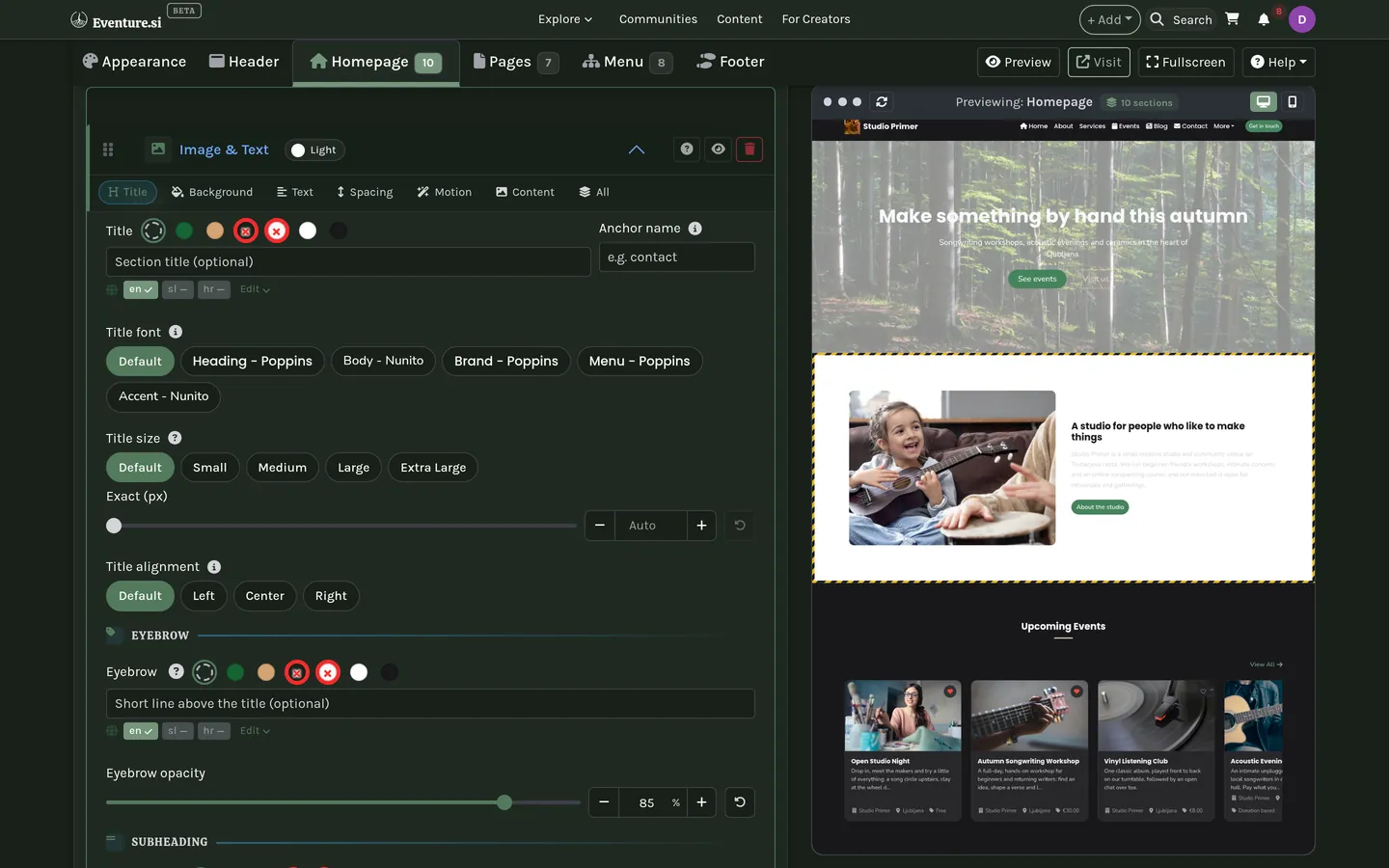Click the Visit button
The height and width of the screenshot is (868, 1389).
pyautogui.click(x=1099, y=62)
